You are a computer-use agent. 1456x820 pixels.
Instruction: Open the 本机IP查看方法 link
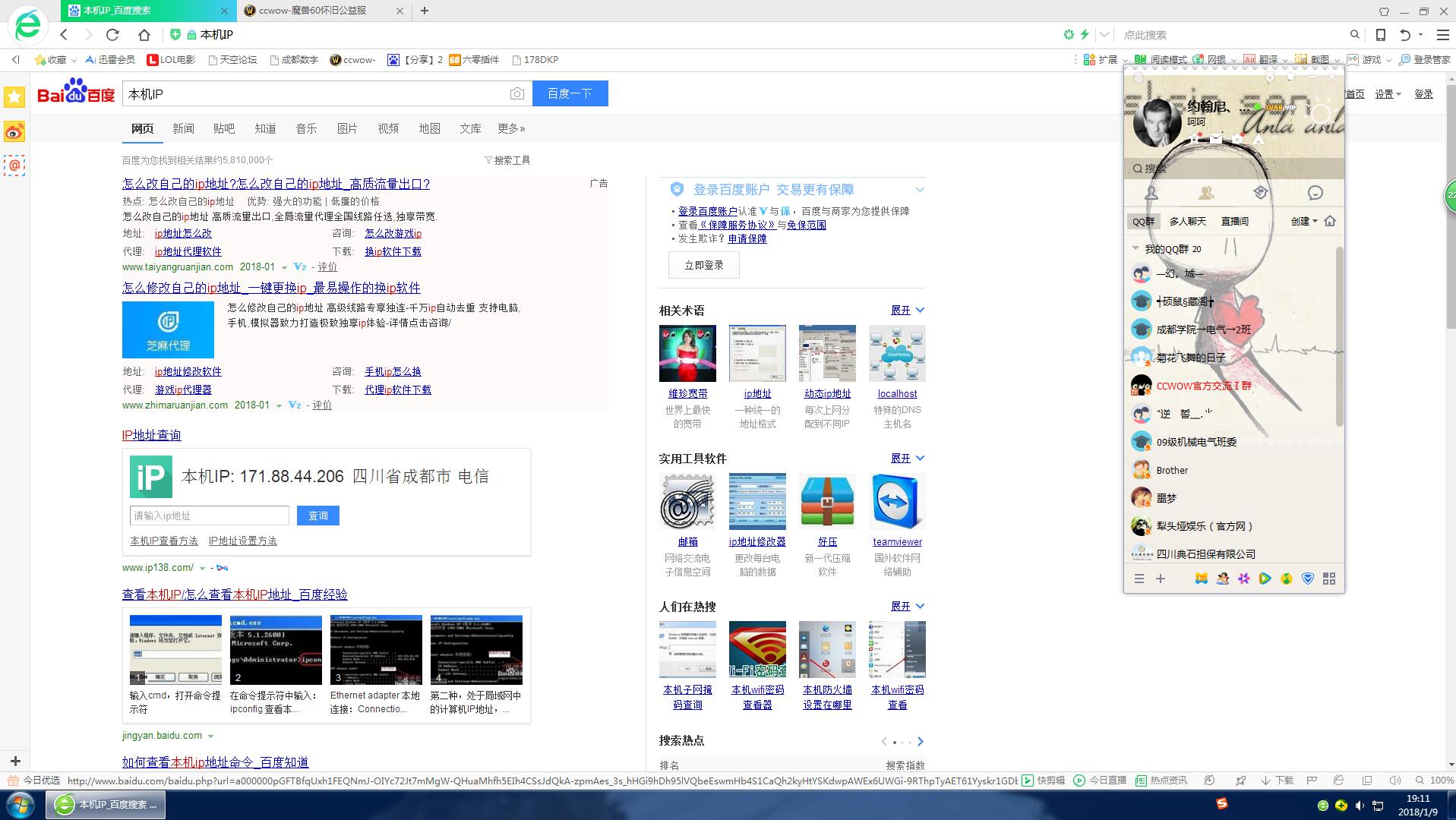pos(162,541)
